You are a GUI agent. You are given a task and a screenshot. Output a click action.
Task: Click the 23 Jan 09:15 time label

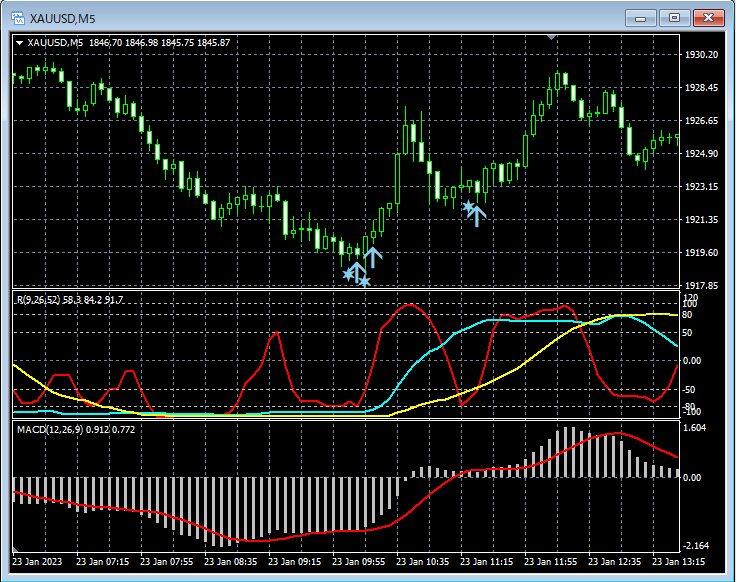pyautogui.click(x=295, y=562)
